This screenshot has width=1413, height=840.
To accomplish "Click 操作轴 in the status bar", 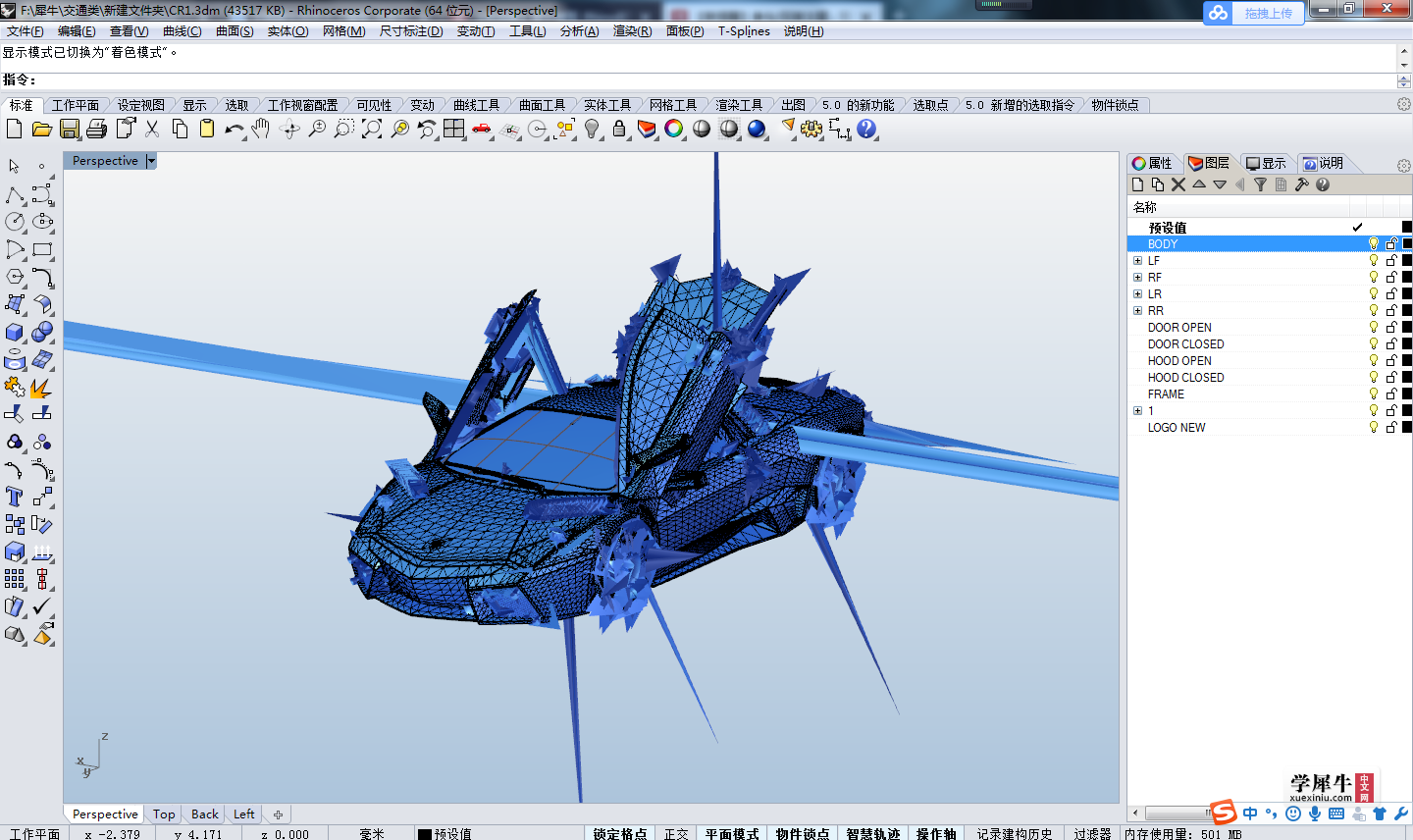I will (936, 833).
